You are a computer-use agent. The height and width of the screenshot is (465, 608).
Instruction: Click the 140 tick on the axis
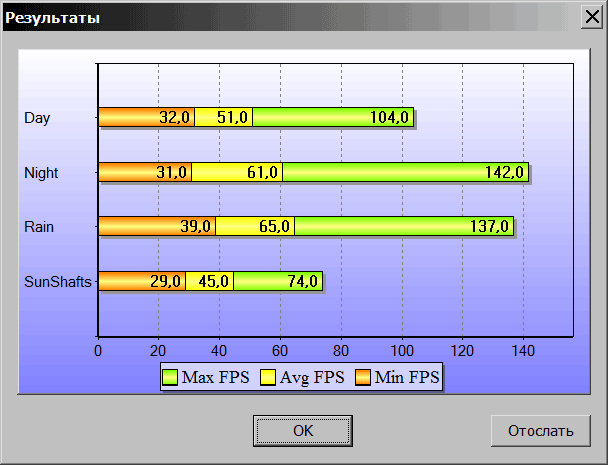point(523,351)
